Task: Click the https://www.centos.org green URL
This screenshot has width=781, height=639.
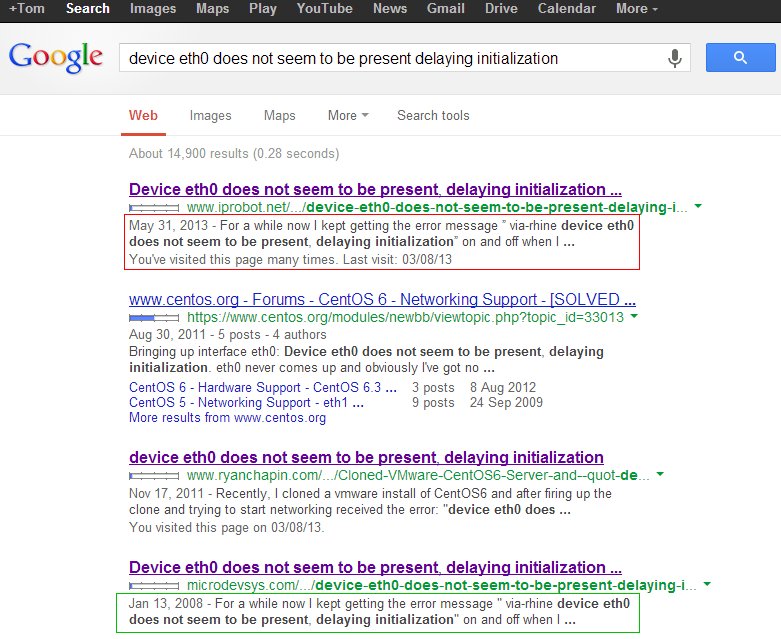Action: [x=405, y=317]
